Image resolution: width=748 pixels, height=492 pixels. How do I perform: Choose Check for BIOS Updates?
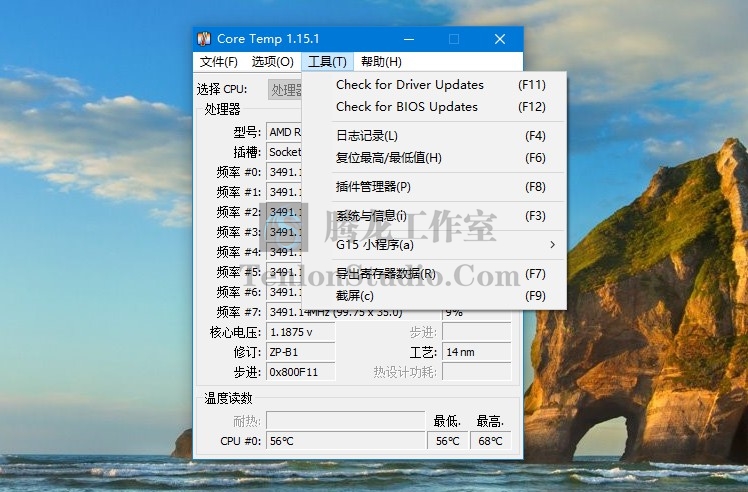(434, 107)
